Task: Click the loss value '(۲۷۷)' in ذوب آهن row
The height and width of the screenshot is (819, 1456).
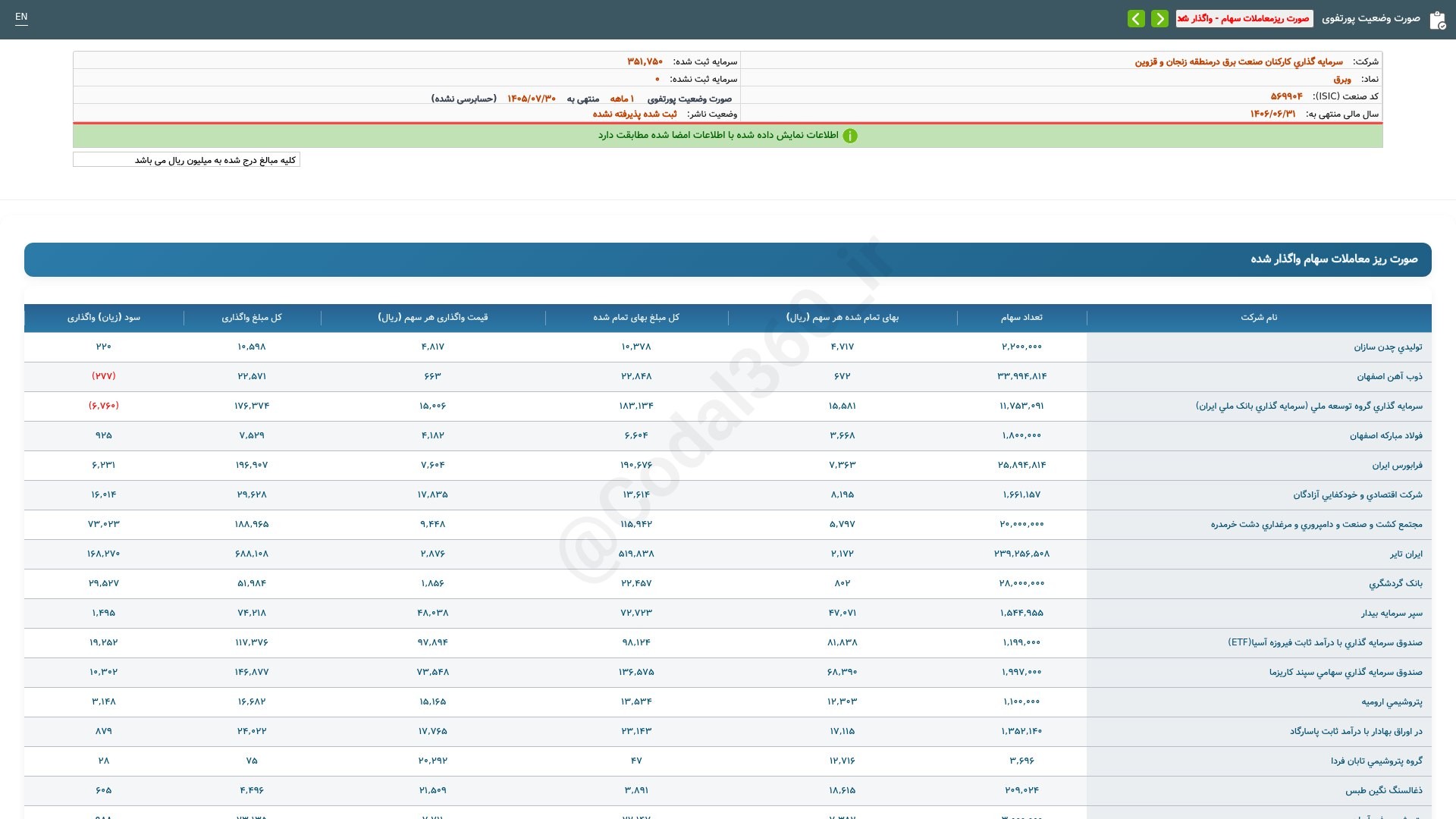Action: pos(104,376)
